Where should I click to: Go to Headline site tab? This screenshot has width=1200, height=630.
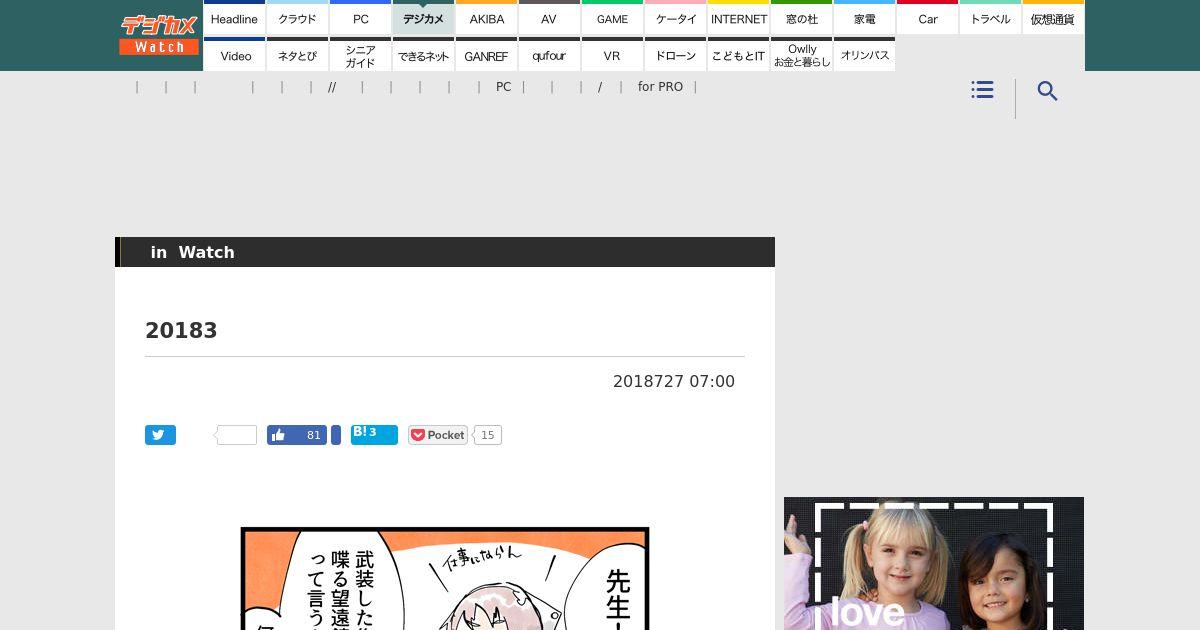tap(234, 17)
